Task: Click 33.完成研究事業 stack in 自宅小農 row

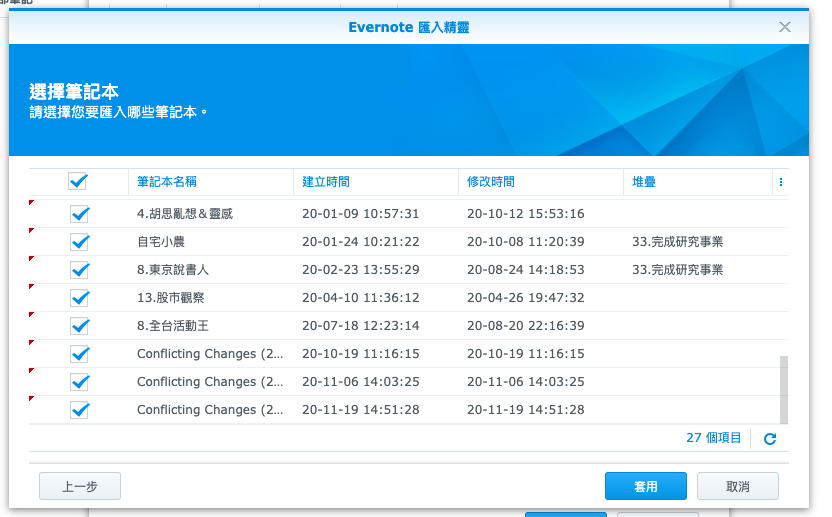Action: pyautogui.click(x=678, y=242)
